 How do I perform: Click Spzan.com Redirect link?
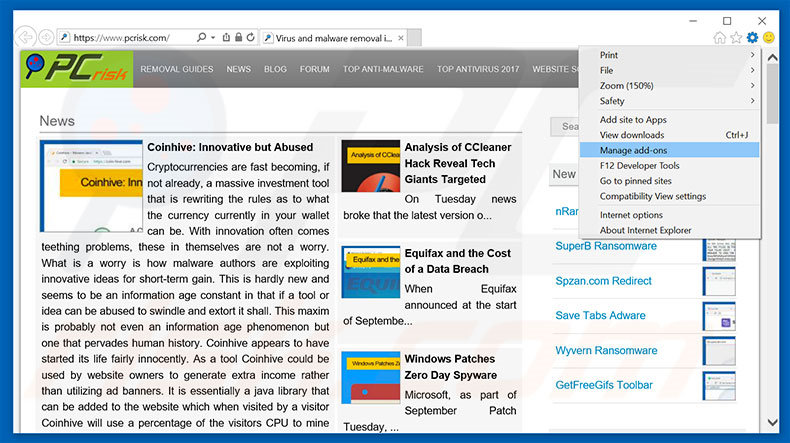coord(603,281)
